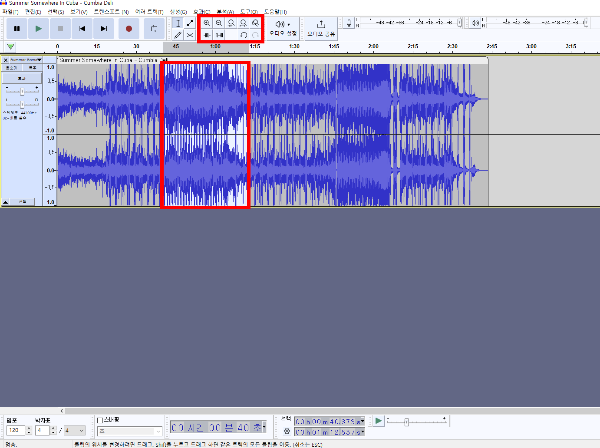This screenshot has height=448, width=600.
Task: Open the Tracks menu
Action: (x=149, y=12)
